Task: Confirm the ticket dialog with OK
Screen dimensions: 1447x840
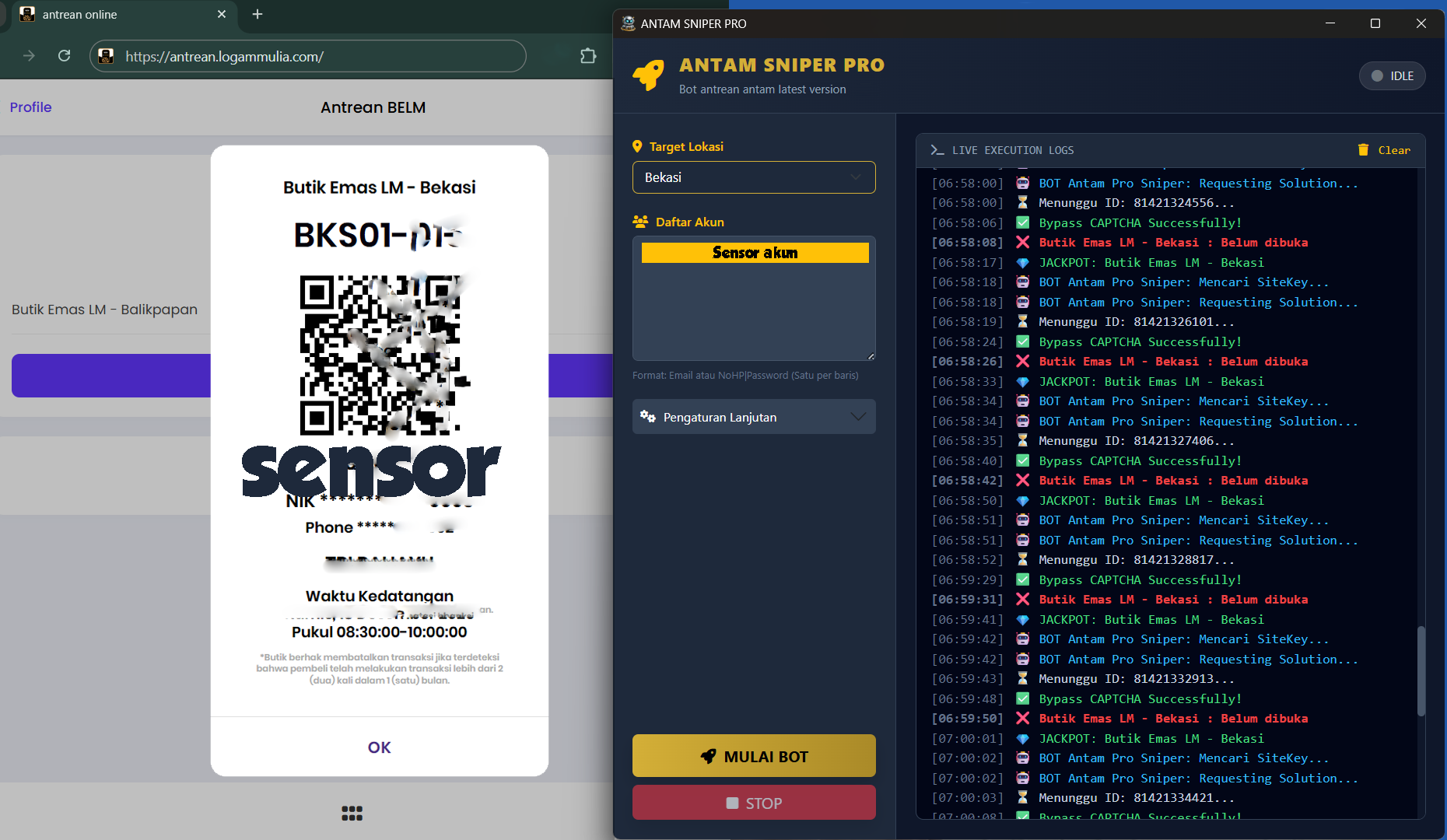Action: coord(380,747)
